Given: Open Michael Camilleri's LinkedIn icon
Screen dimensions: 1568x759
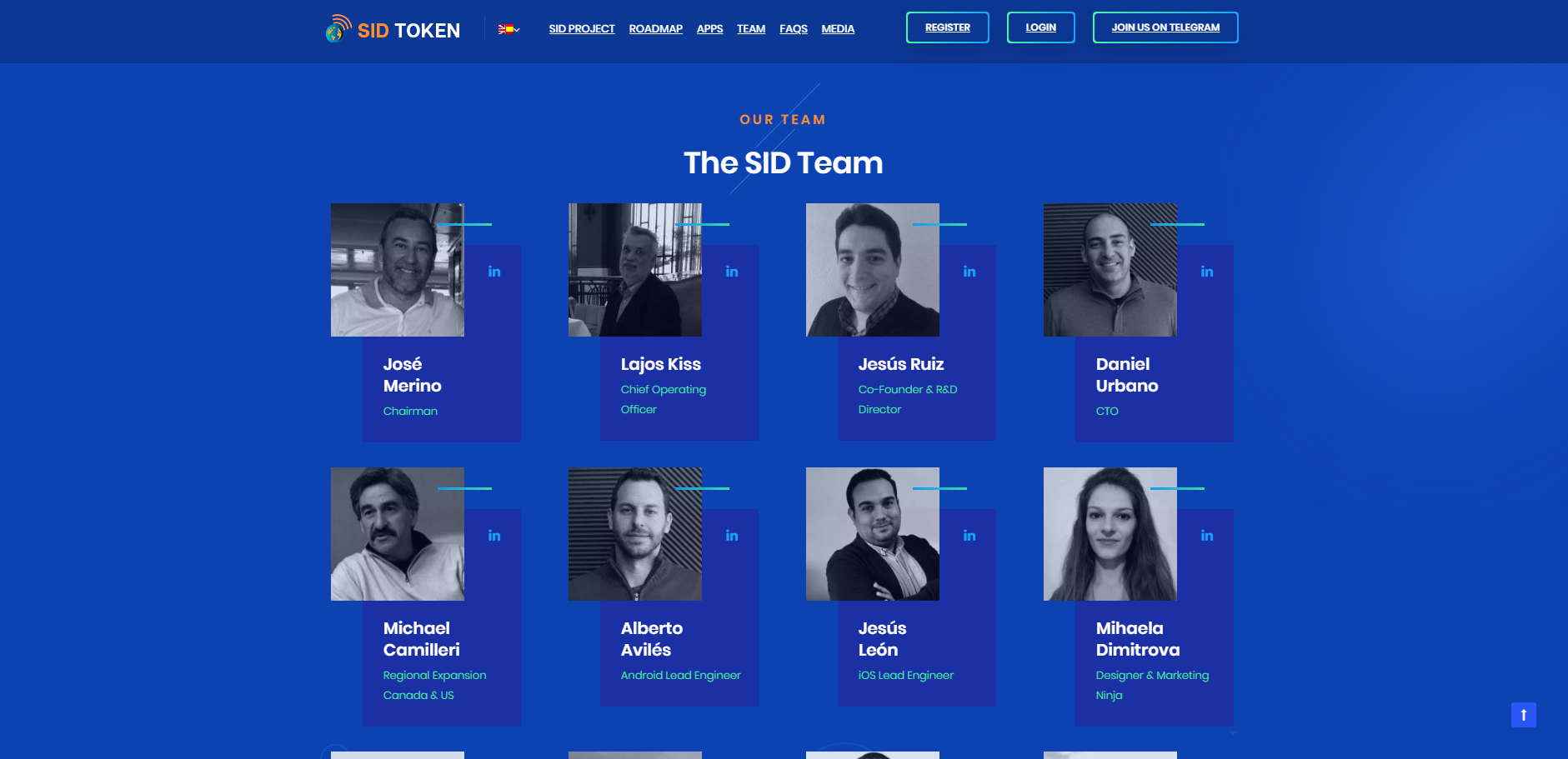Looking at the screenshot, I should [x=494, y=536].
